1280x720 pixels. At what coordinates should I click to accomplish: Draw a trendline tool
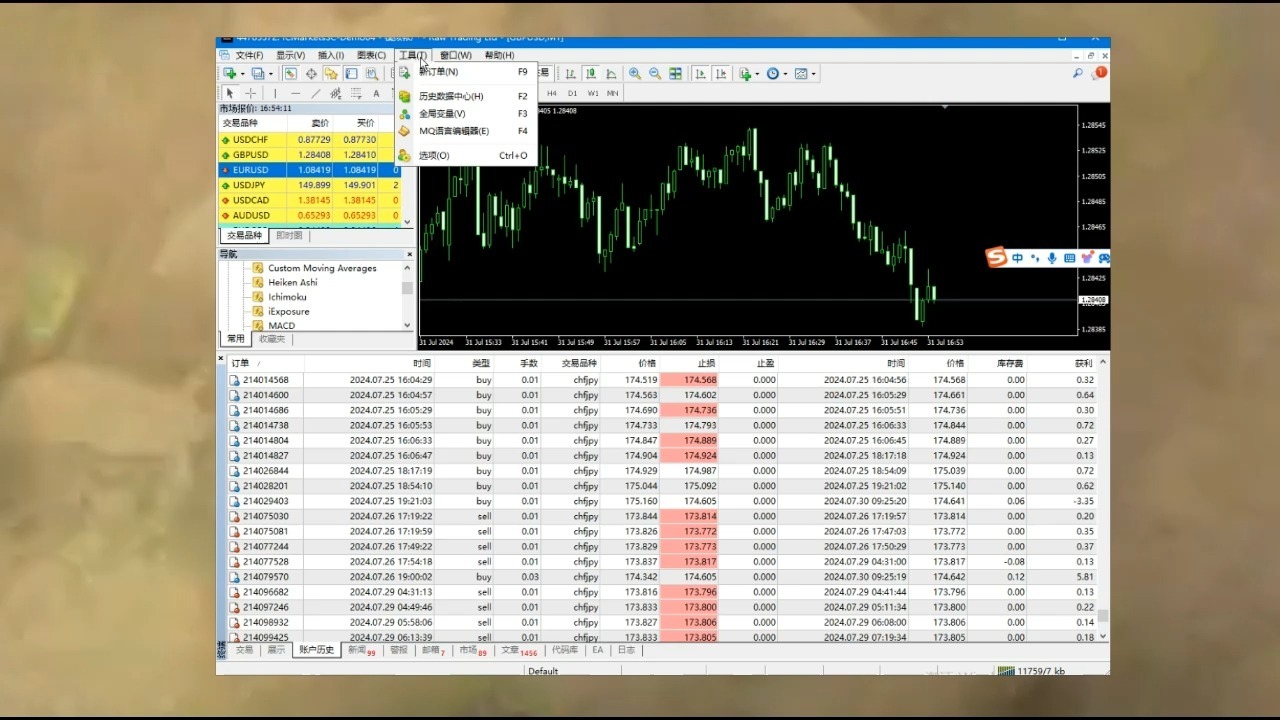pyautogui.click(x=316, y=93)
